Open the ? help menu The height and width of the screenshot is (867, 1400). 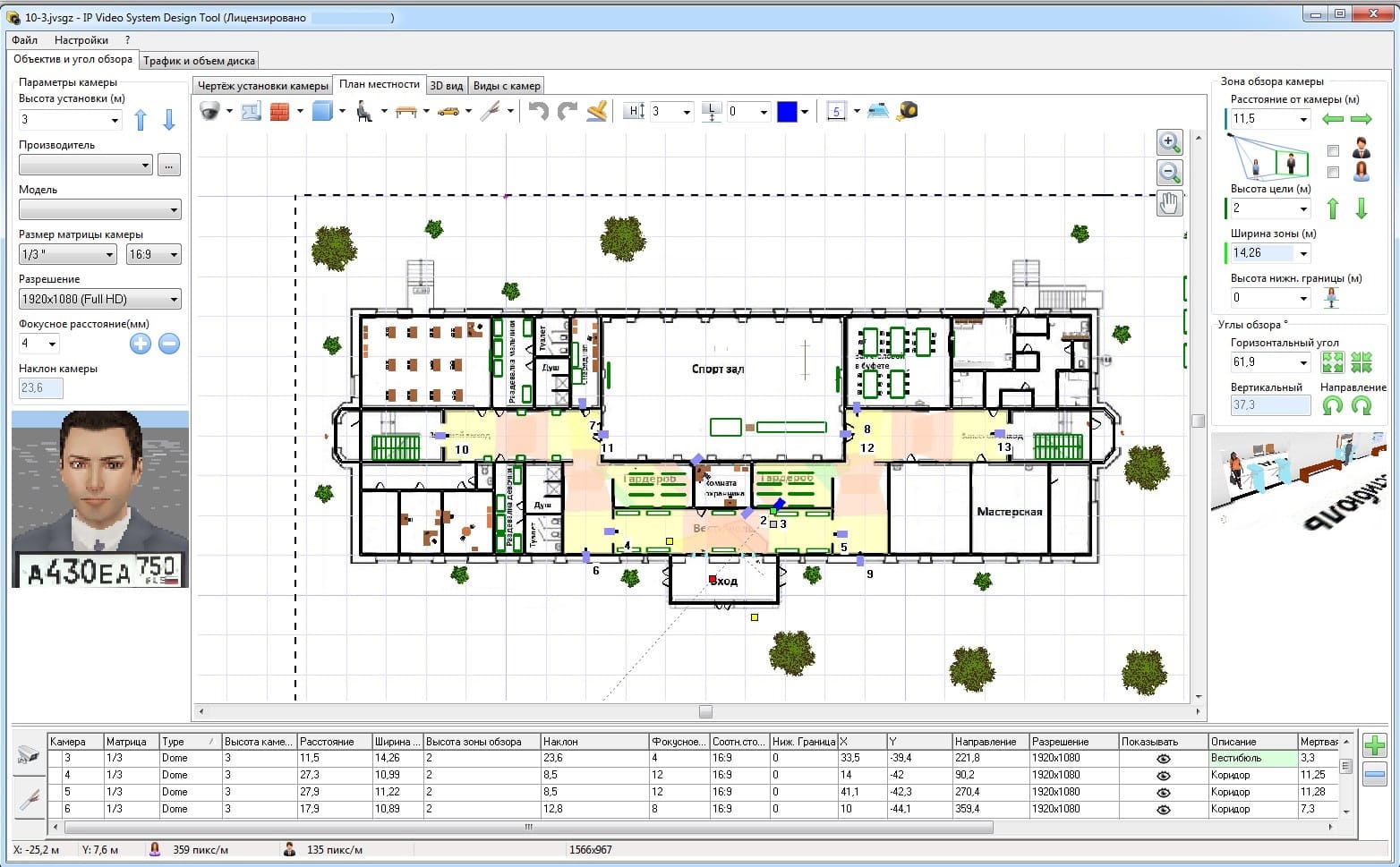point(127,40)
